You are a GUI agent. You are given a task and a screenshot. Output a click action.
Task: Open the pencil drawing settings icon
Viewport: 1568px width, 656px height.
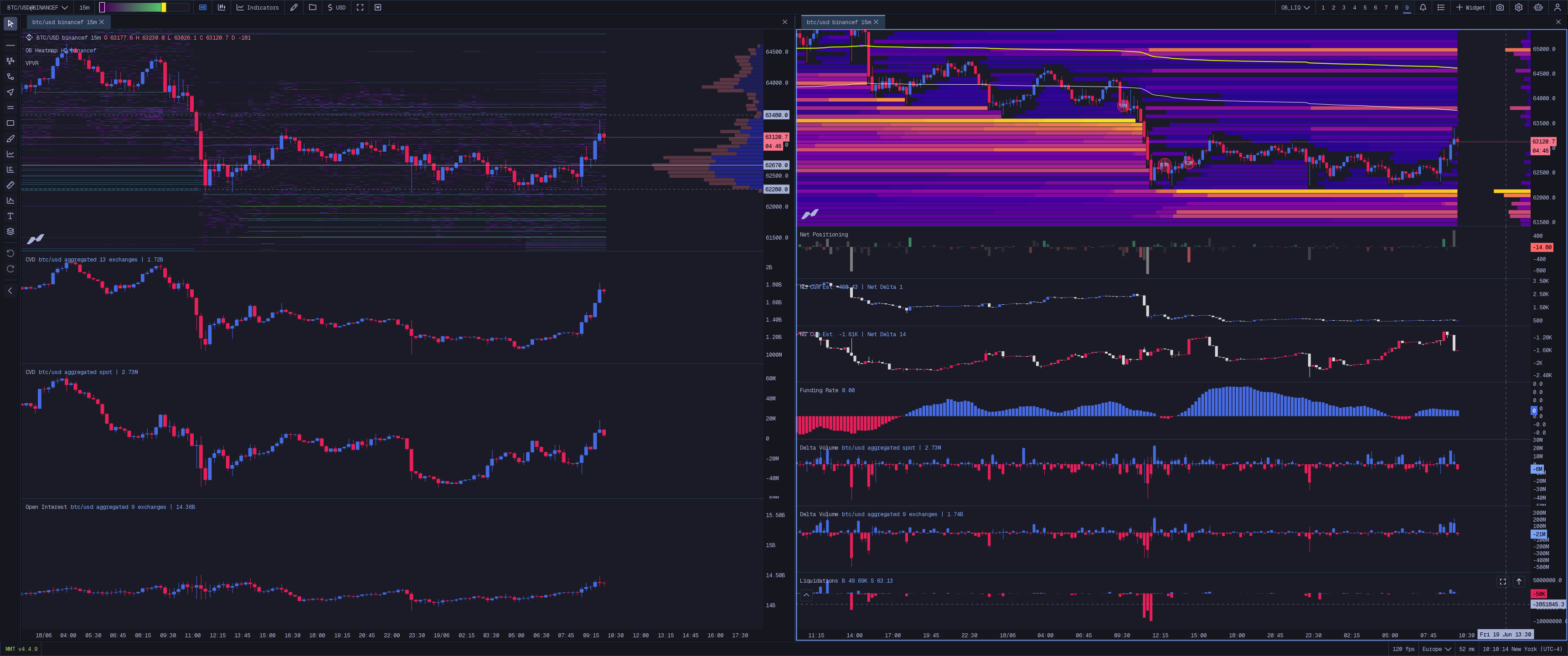294,7
